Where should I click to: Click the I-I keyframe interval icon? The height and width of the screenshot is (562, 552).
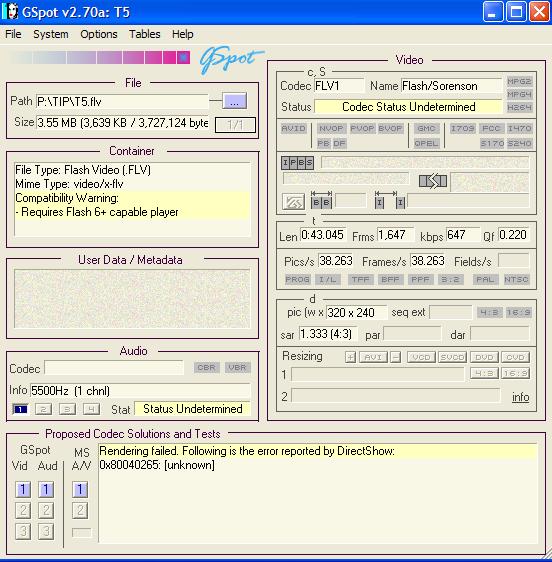pyautogui.click(x=390, y=200)
